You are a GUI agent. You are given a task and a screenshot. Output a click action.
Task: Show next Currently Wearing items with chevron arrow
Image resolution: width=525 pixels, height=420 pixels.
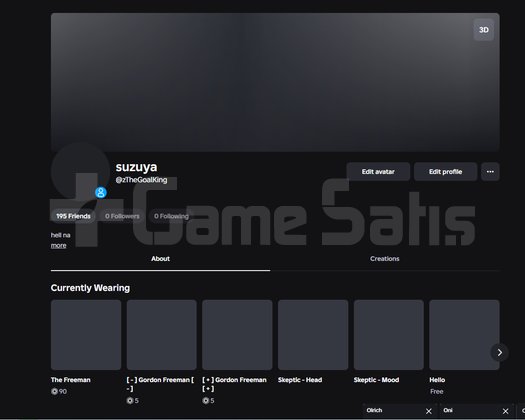[500, 352]
